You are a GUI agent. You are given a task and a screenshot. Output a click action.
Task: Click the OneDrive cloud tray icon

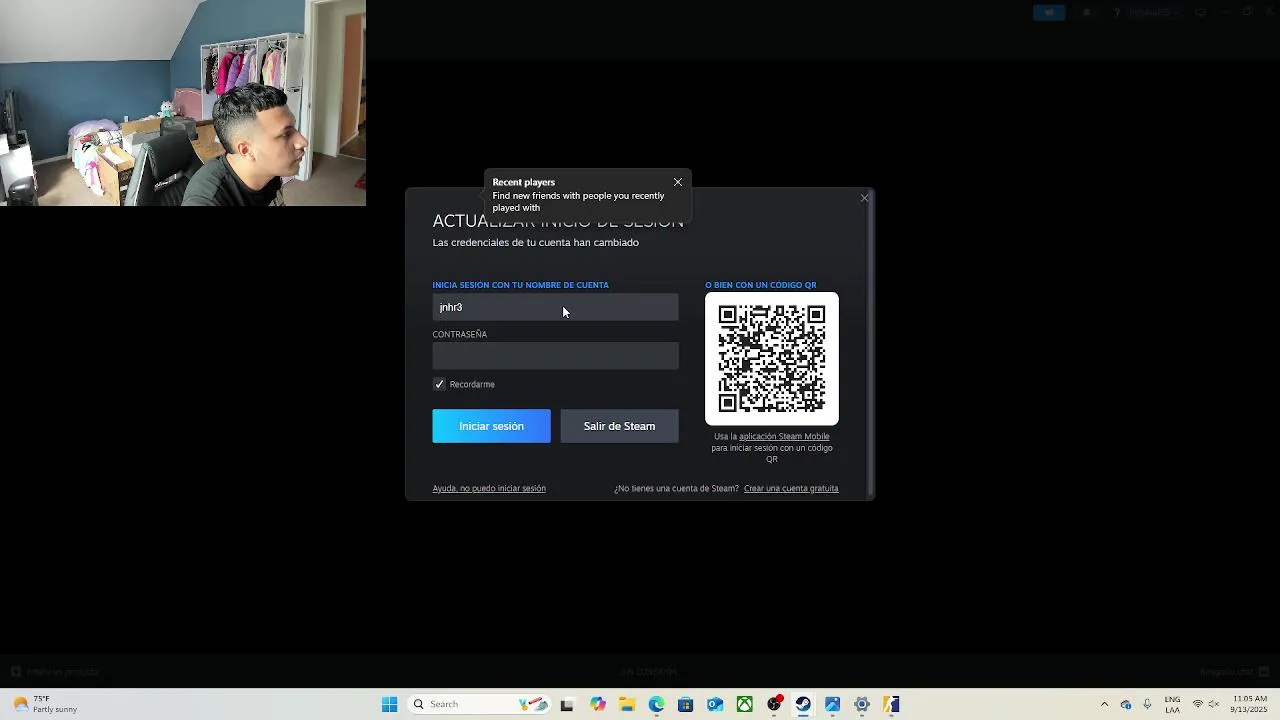pyautogui.click(x=1126, y=704)
